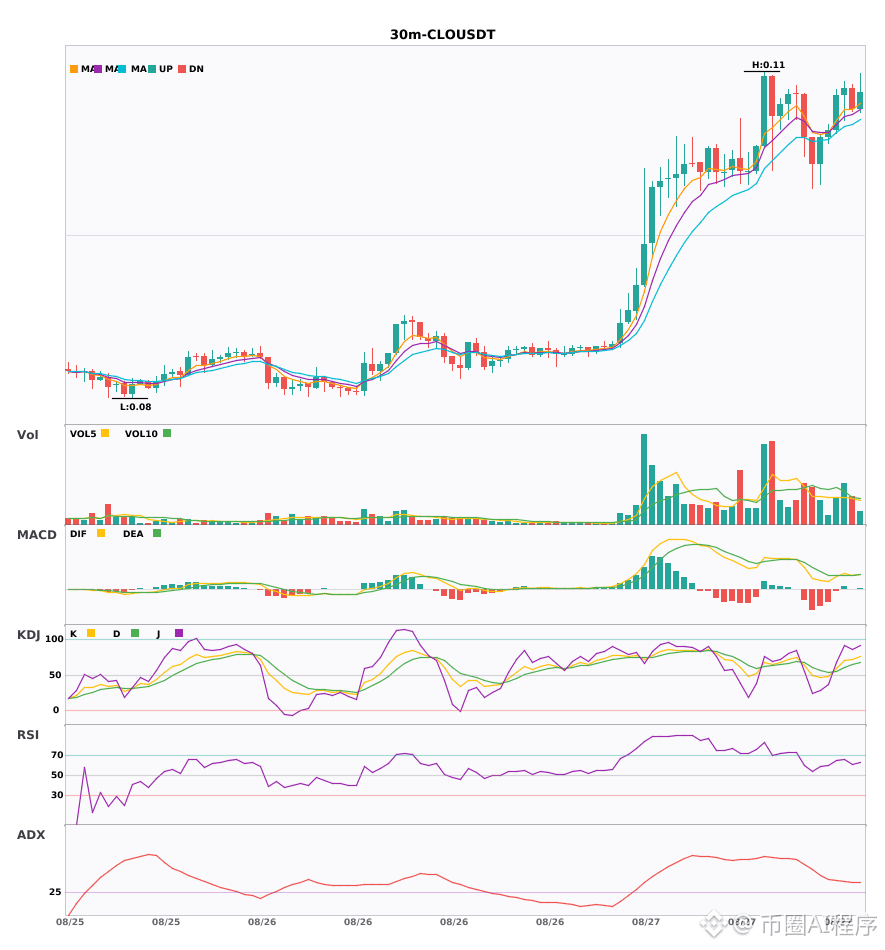885x950 pixels.
Task: Click the 30 level on RSI axis
Action: (x=57, y=795)
